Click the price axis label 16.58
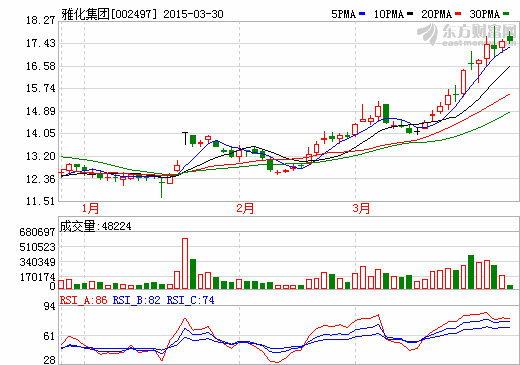The height and width of the screenshot is (365, 520). point(40,66)
